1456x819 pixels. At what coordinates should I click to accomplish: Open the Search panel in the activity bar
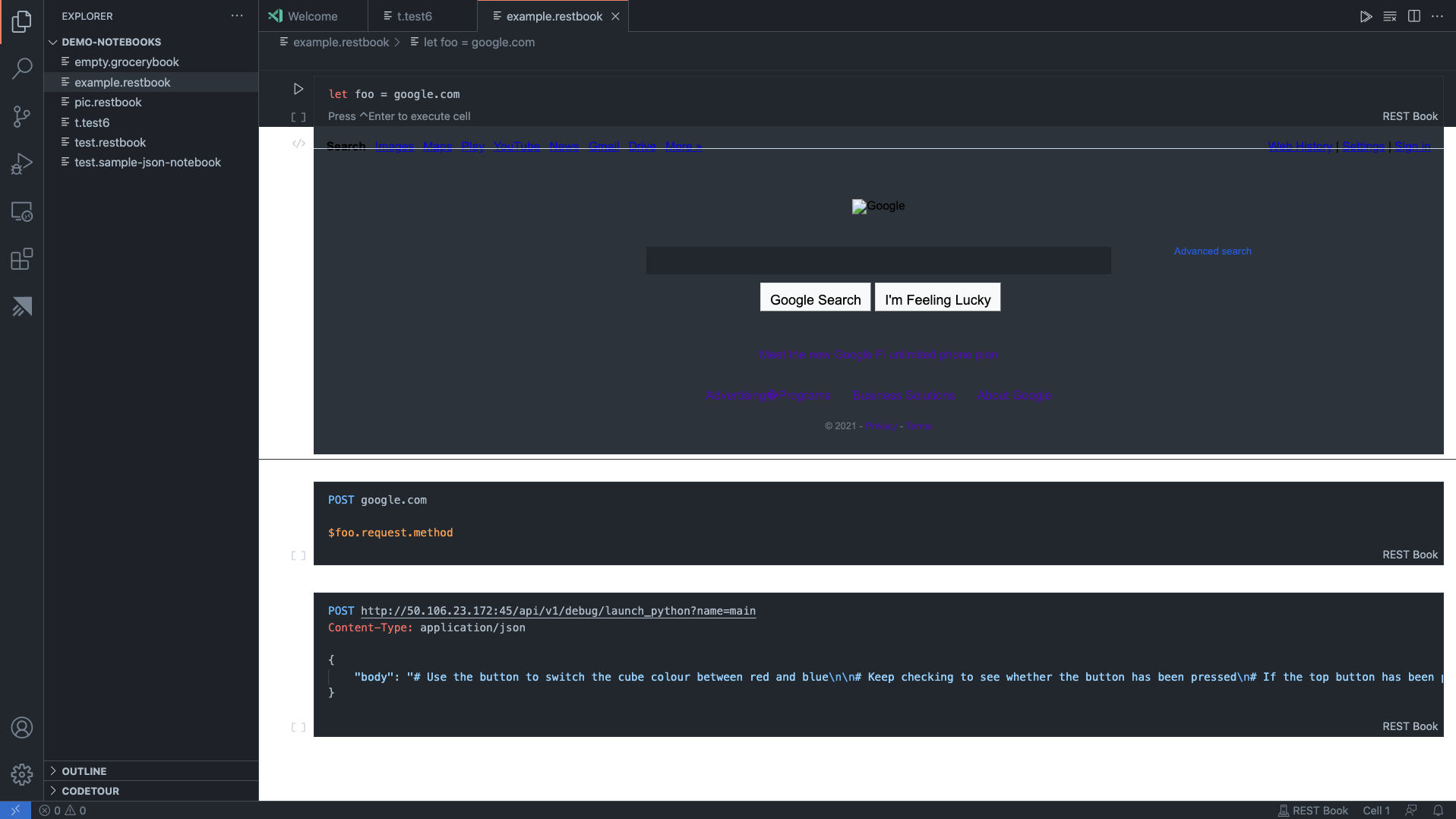click(x=21, y=68)
